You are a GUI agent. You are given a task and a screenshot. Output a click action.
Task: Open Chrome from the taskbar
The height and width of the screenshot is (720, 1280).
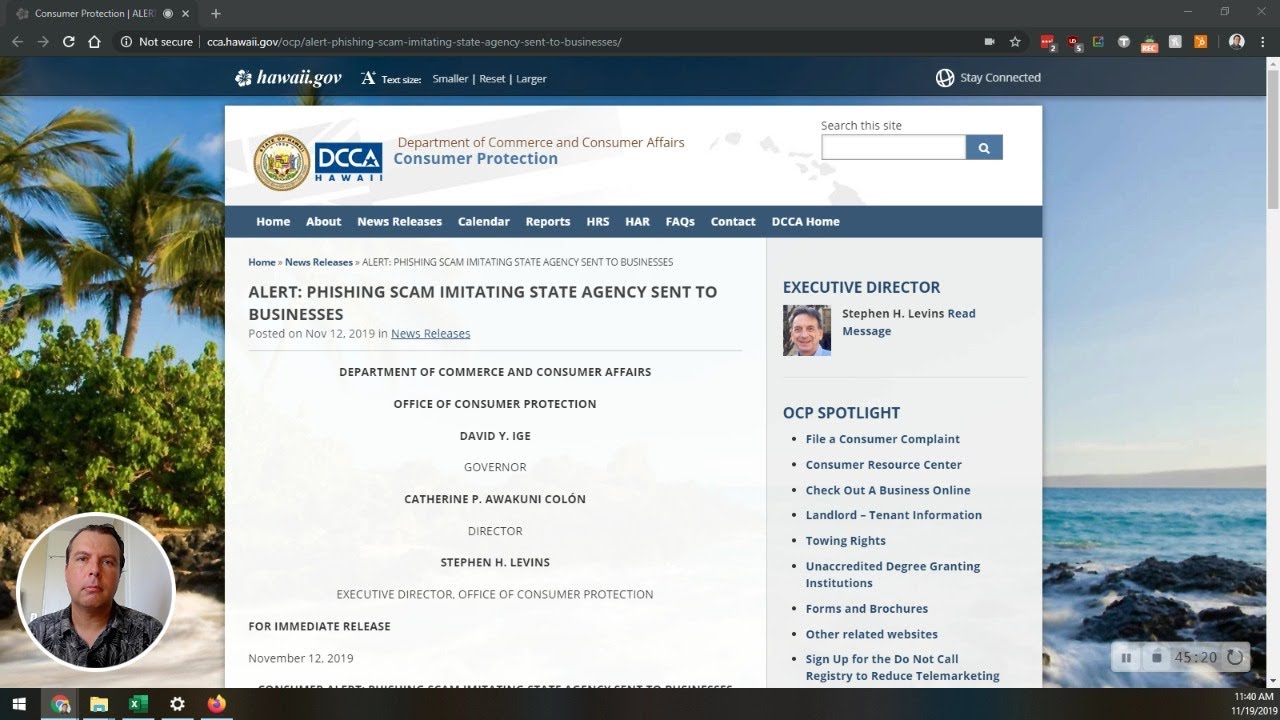tap(61, 704)
